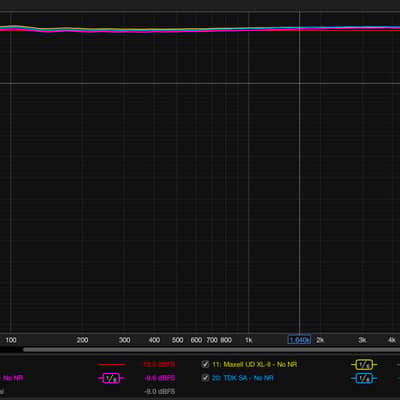Viewport: 400px width, 400px height.
Task: Click the 1k frequency axis label
Action: click(x=248, y=340)
